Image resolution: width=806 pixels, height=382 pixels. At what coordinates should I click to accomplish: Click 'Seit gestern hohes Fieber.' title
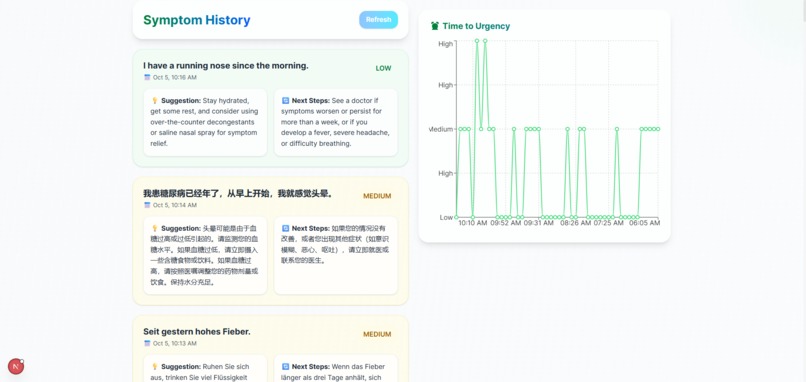coord(197,332)
